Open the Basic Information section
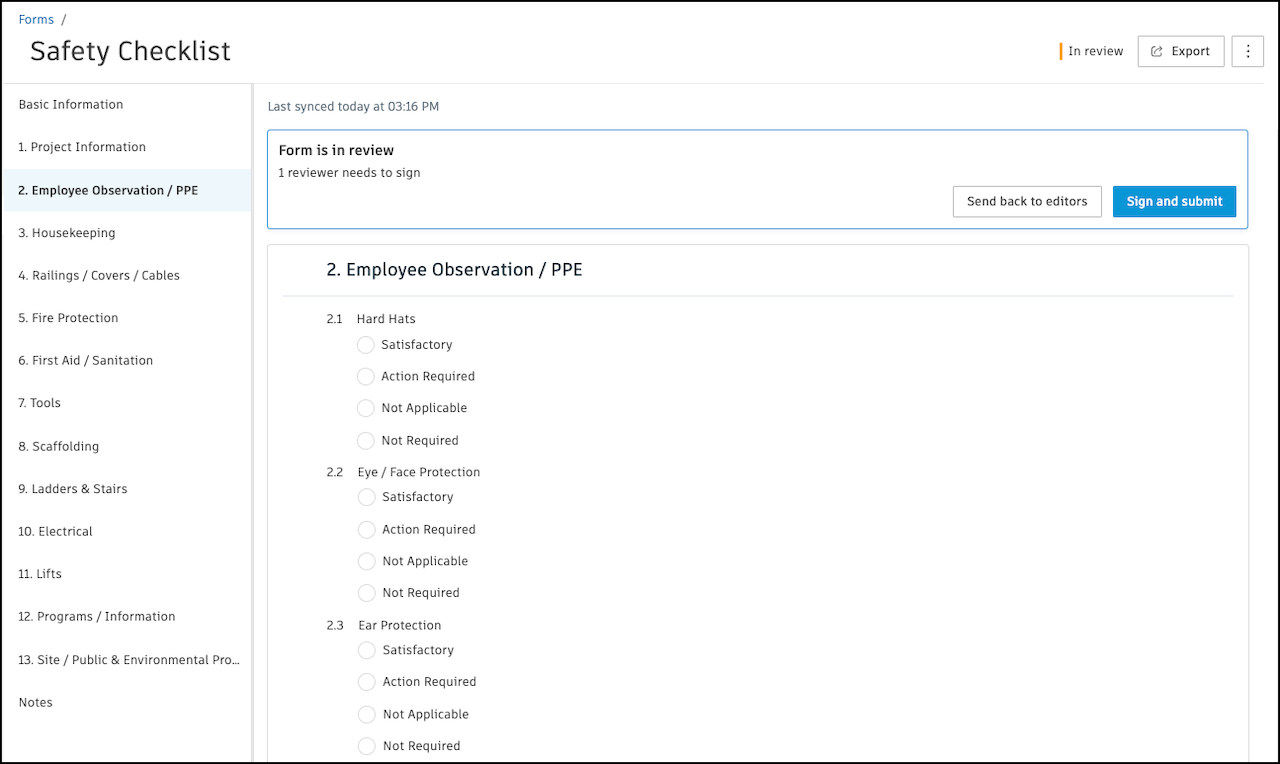 coord(71,104)
